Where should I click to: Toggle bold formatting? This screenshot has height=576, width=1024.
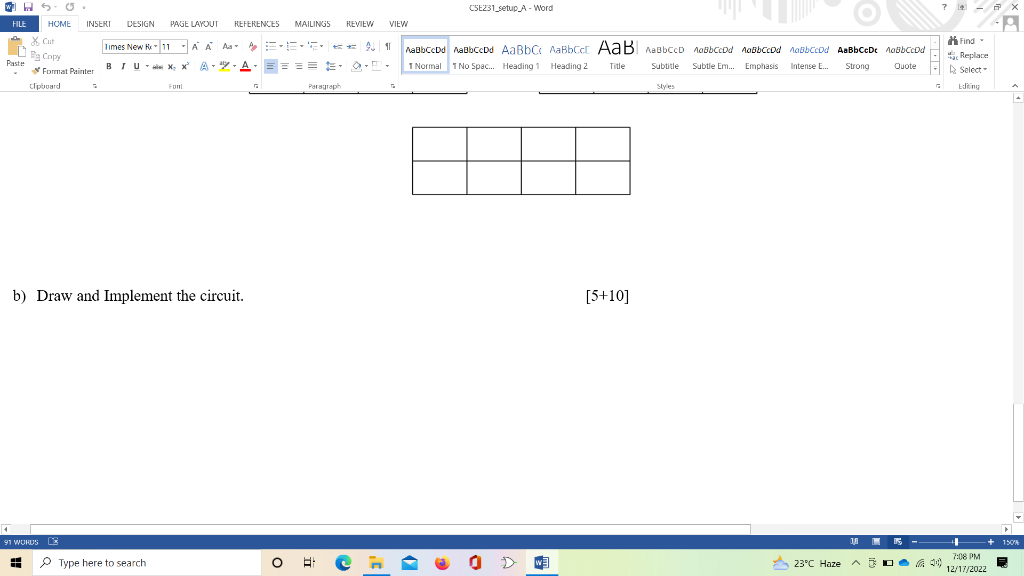pyautogui.click(x=109, y=66)
